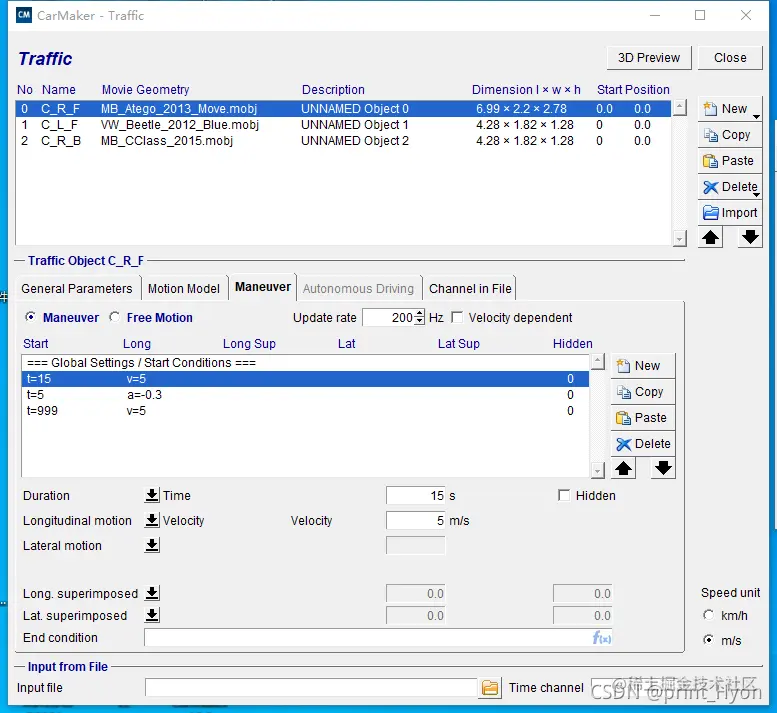777x713 pixels.
Task: Open end condition f(x) function editor
Action: tap(602, 638)
